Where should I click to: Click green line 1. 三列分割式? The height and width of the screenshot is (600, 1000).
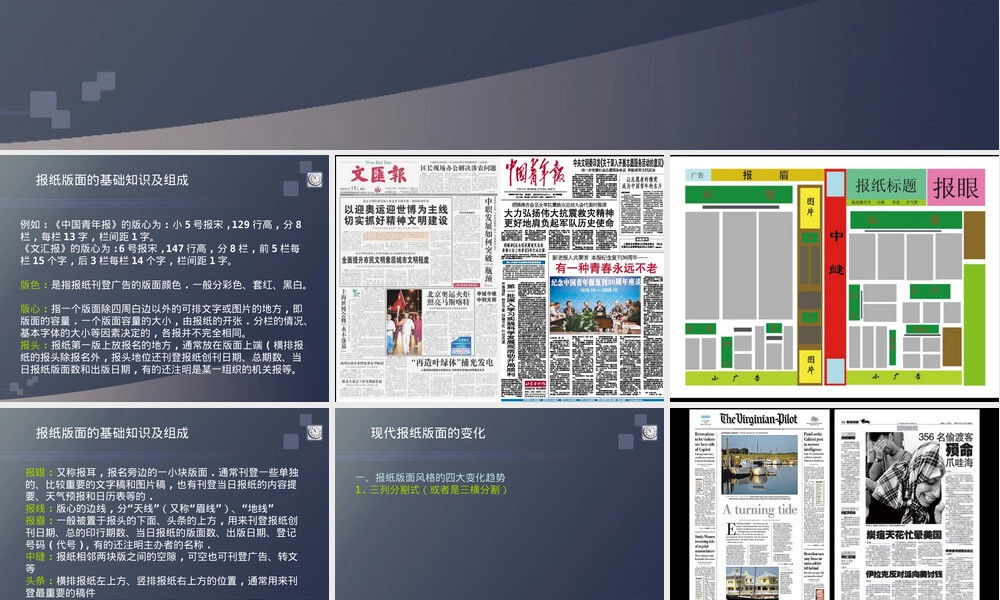point(432,490)
